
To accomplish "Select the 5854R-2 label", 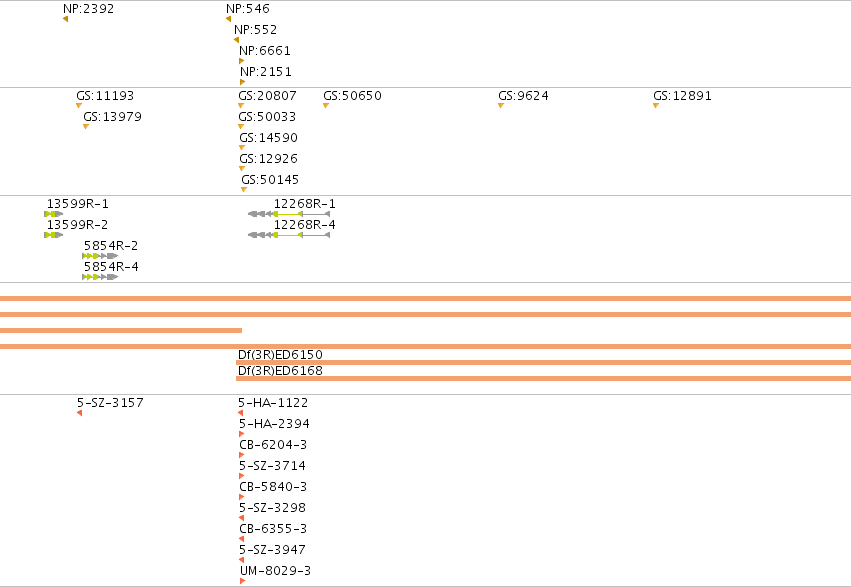I will point(111,246).
